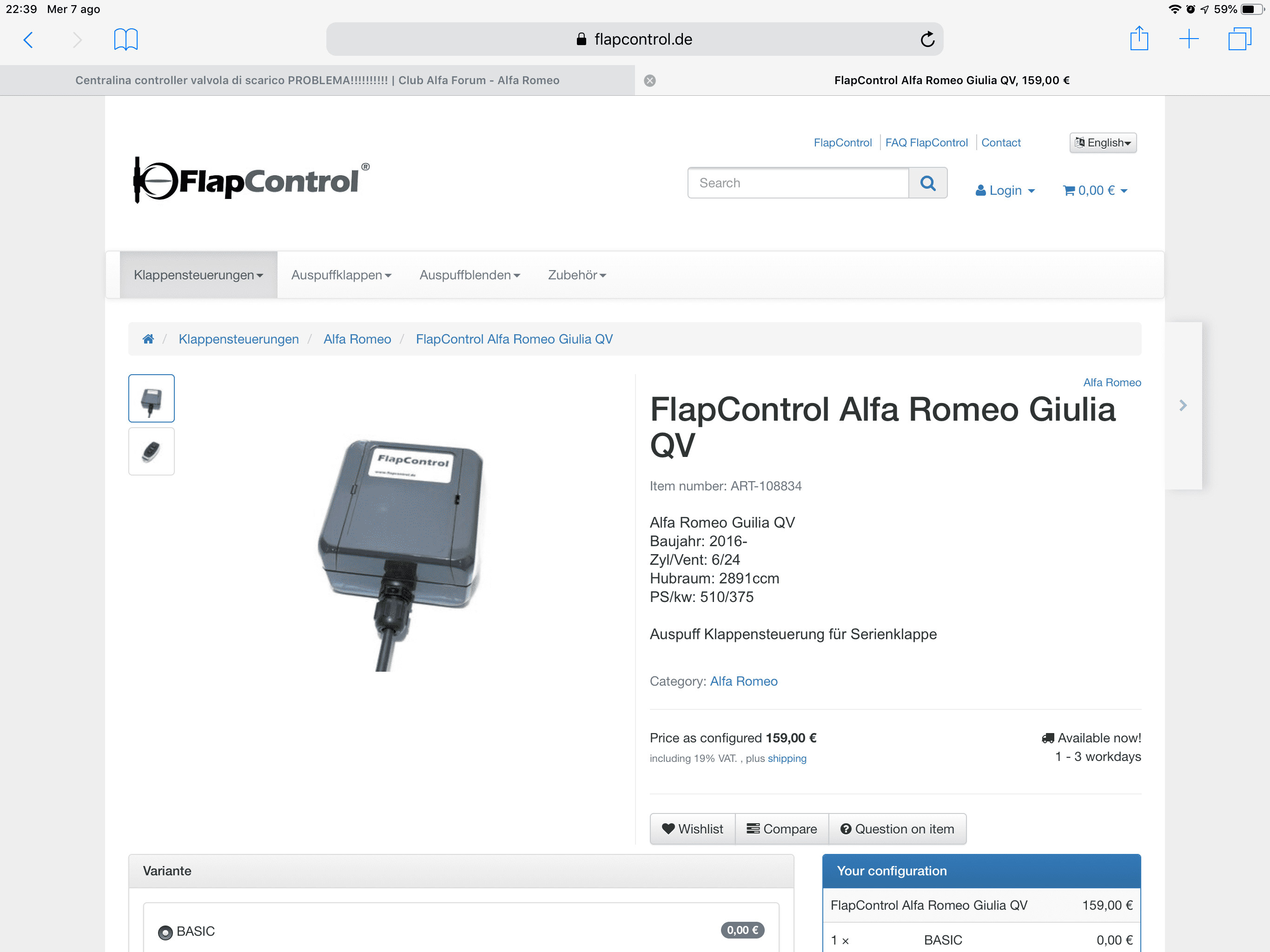The height and width of the screenshot is (952, 1270).
Task: Expand the 0,00 € cart dropdown
Action: pyautogui.click(x=1096, y=190)
